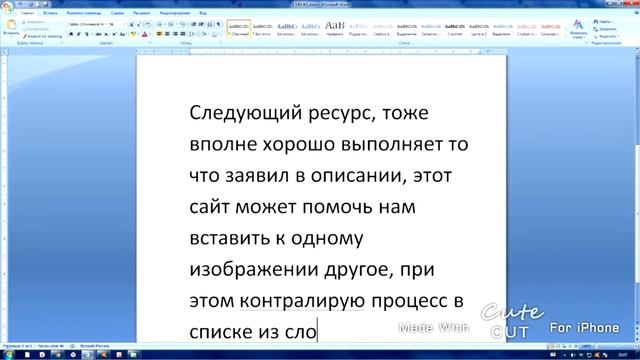This screenshot has height=360, width=640.
Task: Toggle Italic formatting
Action: (x=78, y=34)
